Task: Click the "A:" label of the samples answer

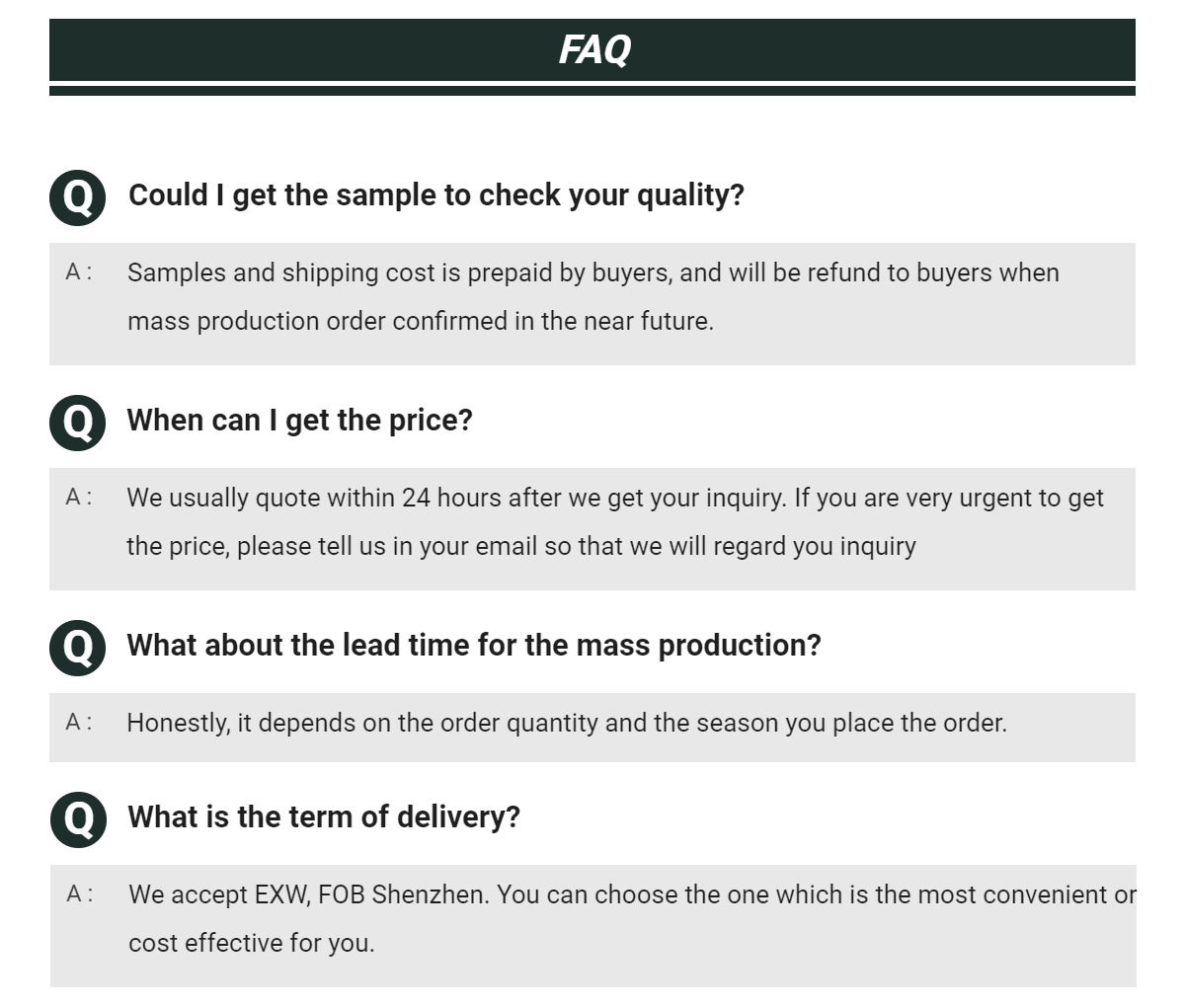Action: click(x=79, y=272)
